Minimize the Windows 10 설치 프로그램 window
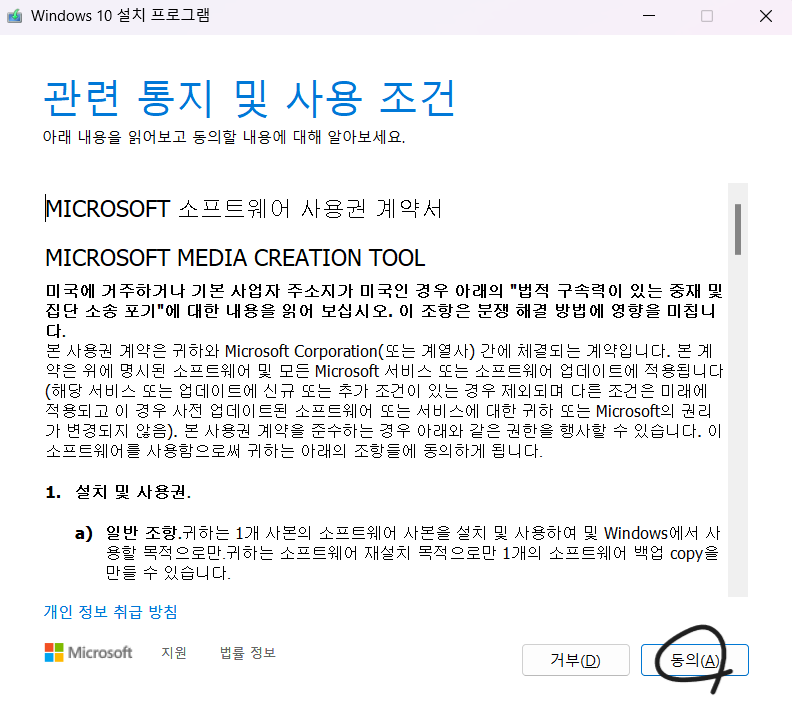This screenshot has height=703, width=792. point(649,16)
